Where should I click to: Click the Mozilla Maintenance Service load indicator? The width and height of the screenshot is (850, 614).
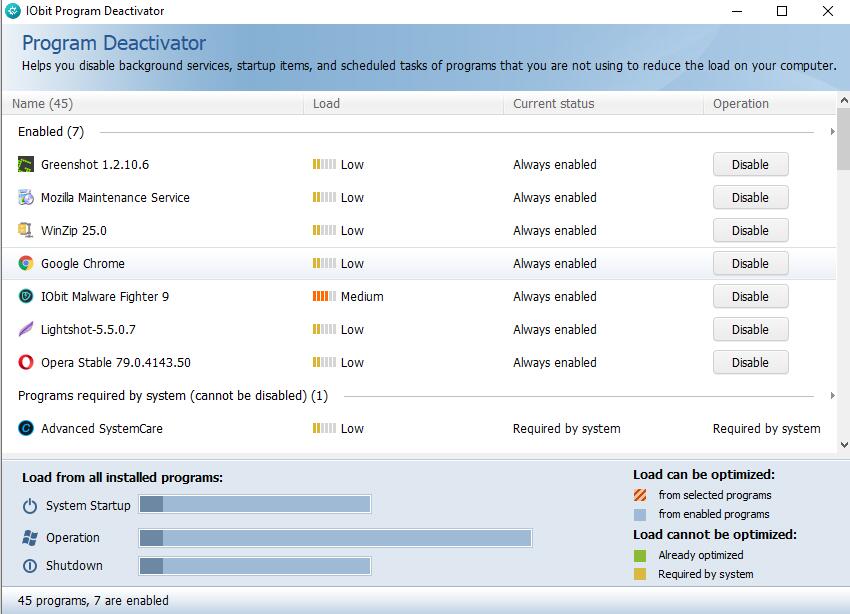coord(324,197)
